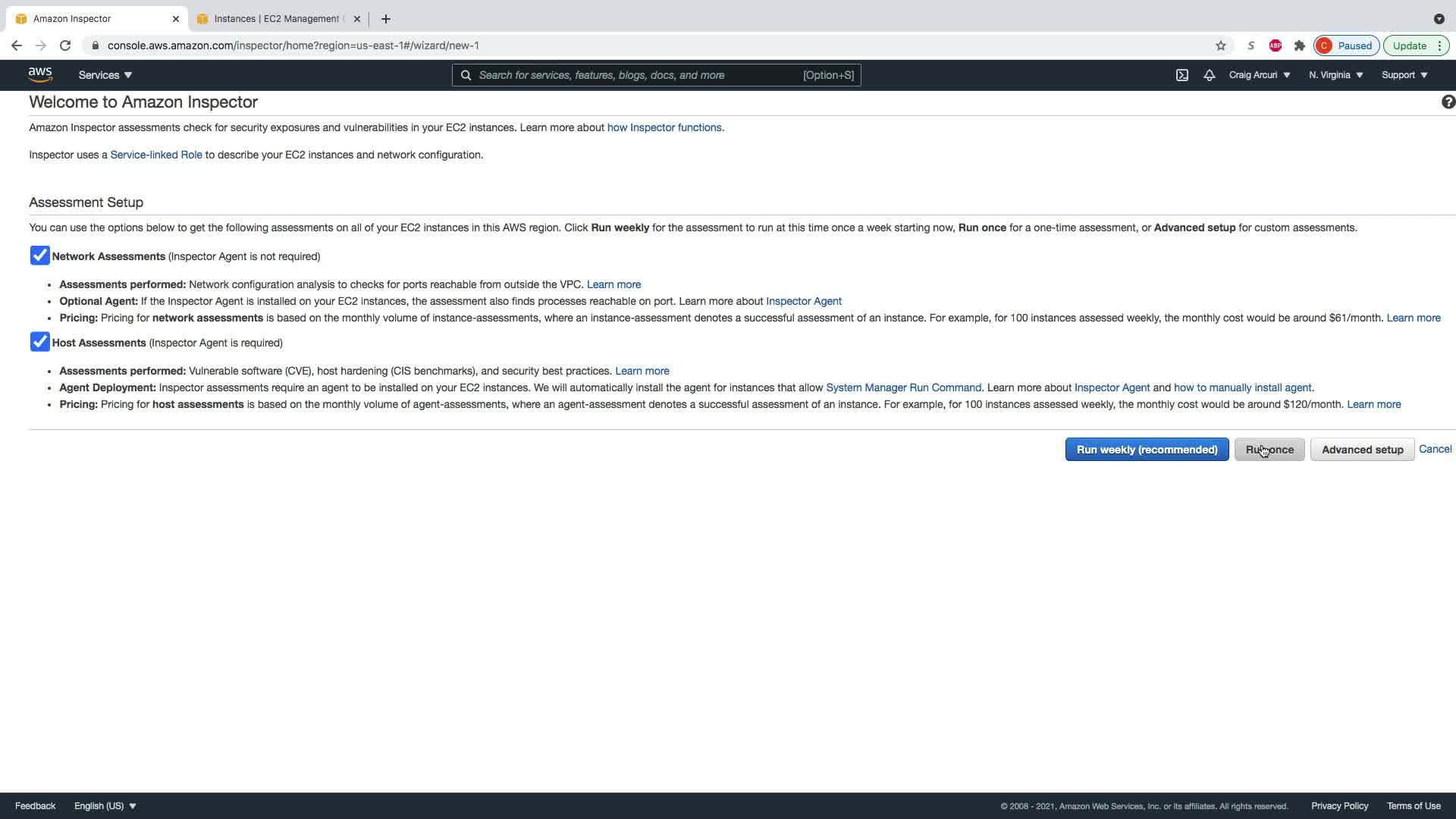Open the Craig Arcuri account dropdown
Viewport: 1456px width, 819px height.
pyautogui.click(x=1259, y=75)
